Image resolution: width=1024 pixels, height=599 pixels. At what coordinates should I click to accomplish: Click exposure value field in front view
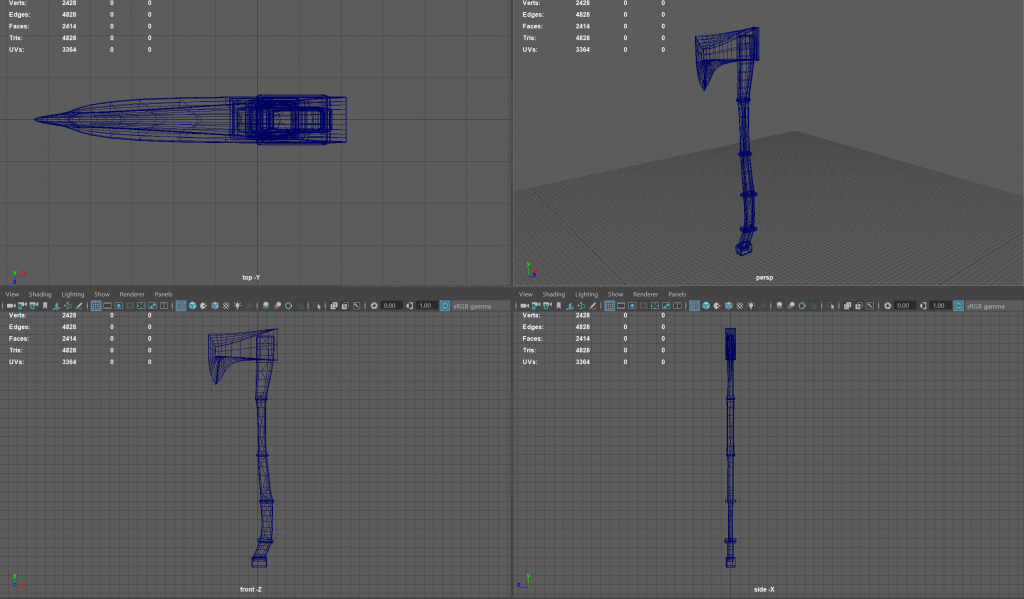(391, 305)
